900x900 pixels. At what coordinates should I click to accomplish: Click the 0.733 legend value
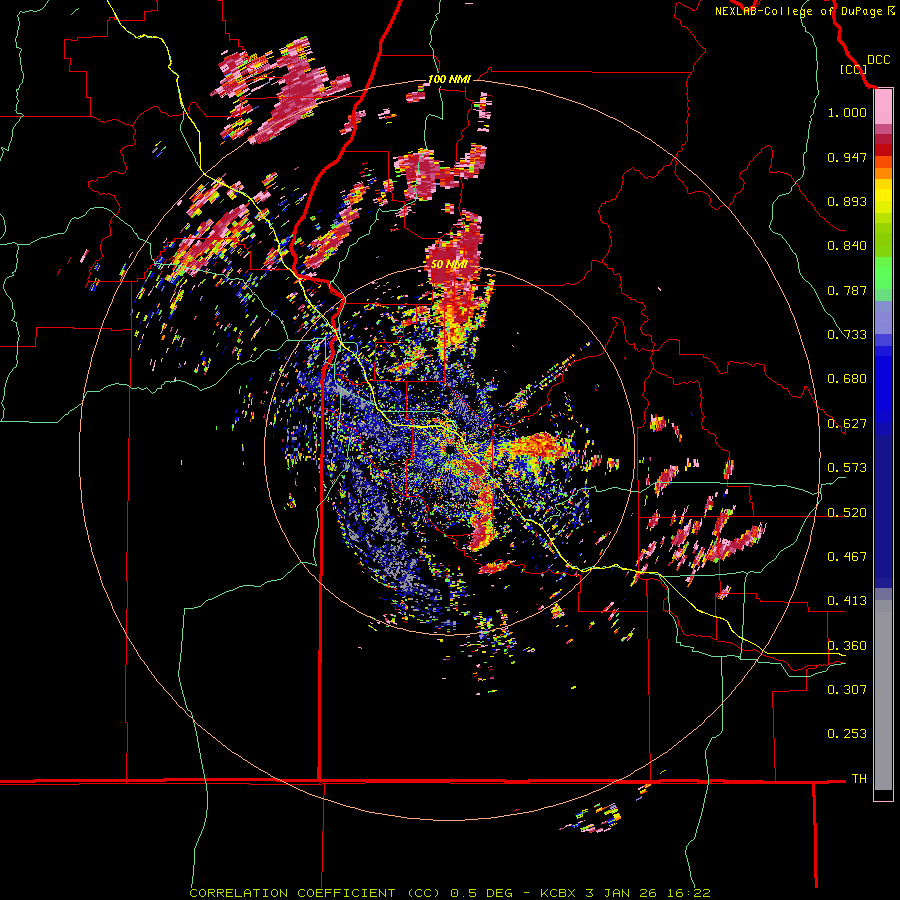click(x=847, y=335)
